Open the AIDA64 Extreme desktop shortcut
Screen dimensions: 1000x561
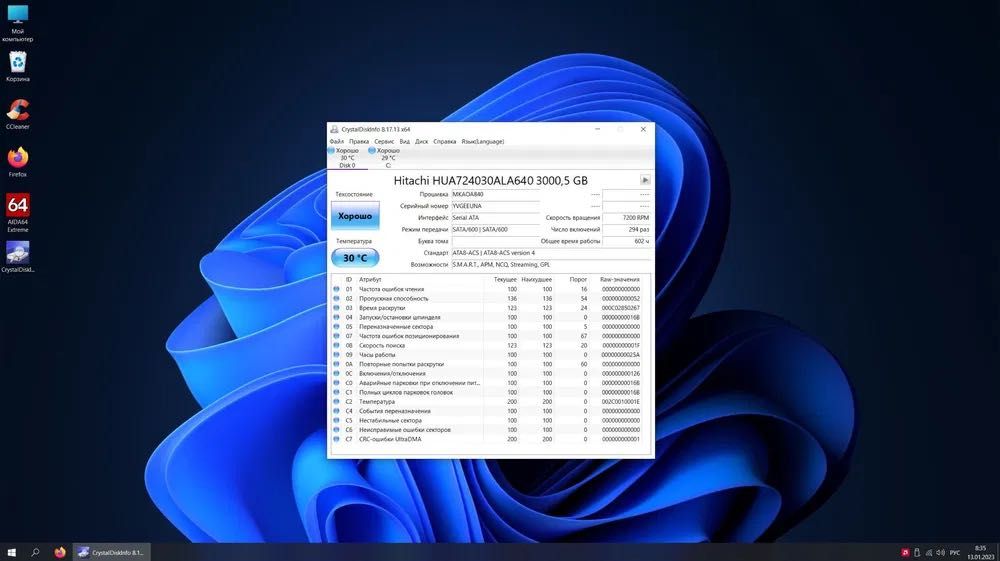(x=18, y=213)
